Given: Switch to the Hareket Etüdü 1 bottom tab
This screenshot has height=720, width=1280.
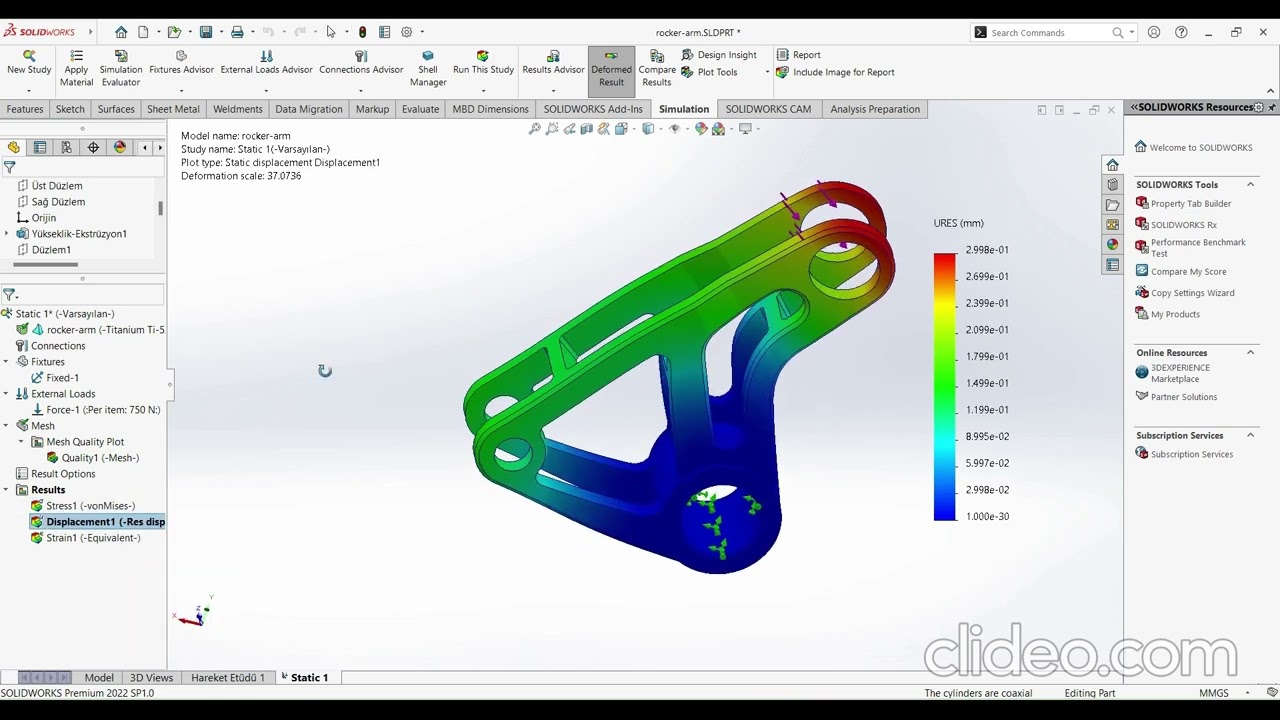Looking at the screenshot, I should pos(228,677).
